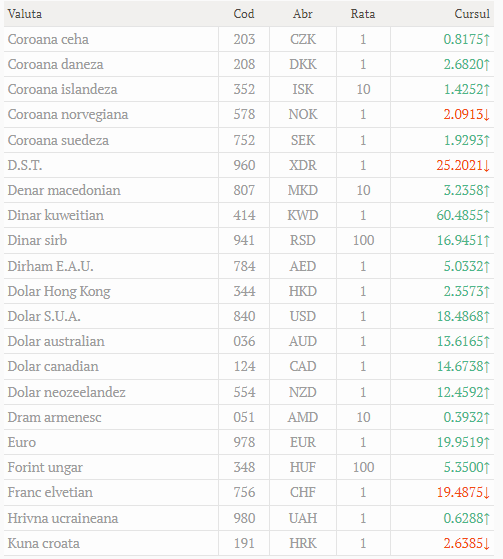Click currency code 840
The image size is (503, 559).
coord(244,316)
